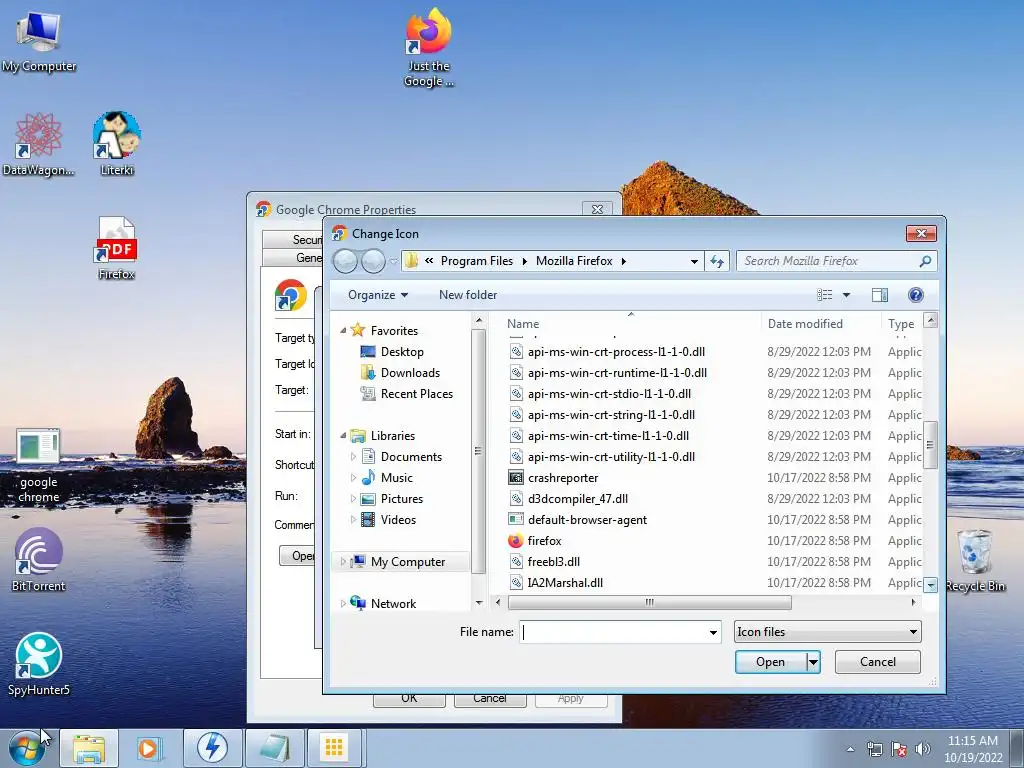Click the volume speaker tray icon

pos(922,750)
